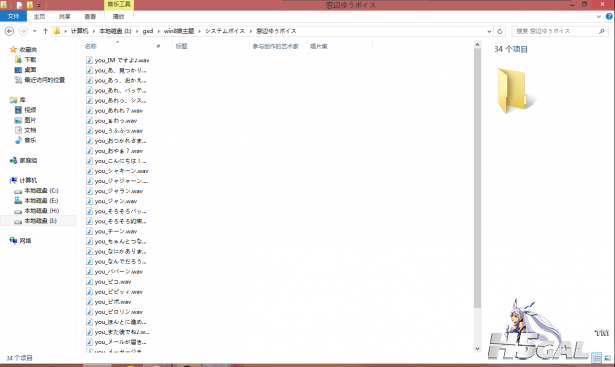Open the 查看 ribbon tab

(x=90, y=16)
